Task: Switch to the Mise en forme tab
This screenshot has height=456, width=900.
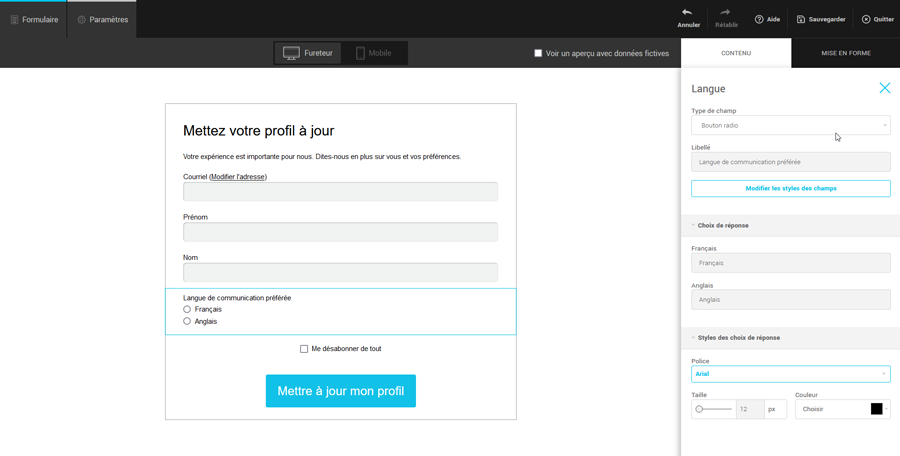Action: pyautogui.click(x=845, y=53)
